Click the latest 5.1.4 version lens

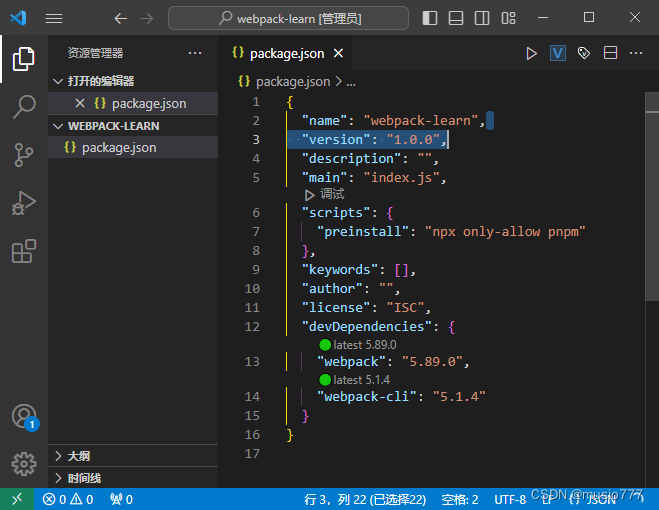(355, 380)
